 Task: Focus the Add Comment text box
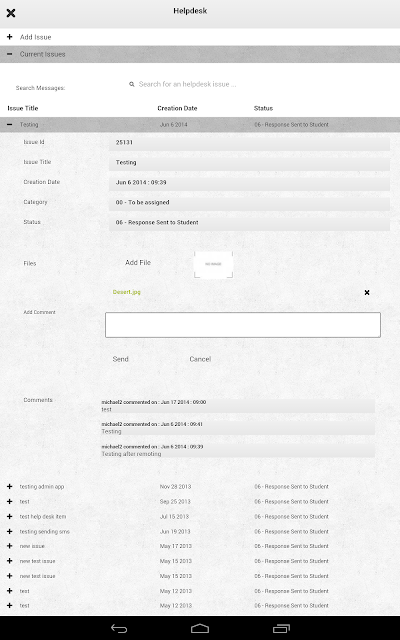pyautogui.click(x=243, y=325)
